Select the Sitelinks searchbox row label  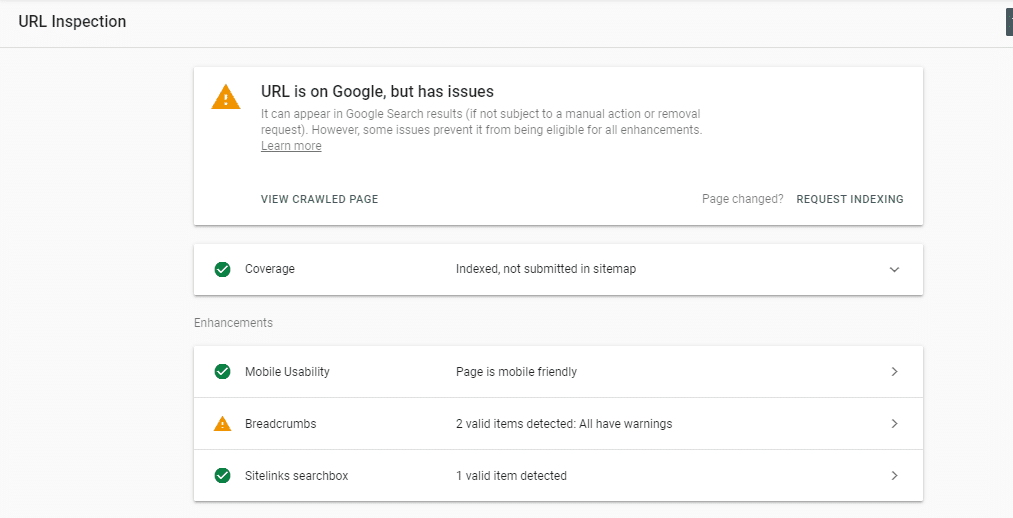tap(296, 476)
